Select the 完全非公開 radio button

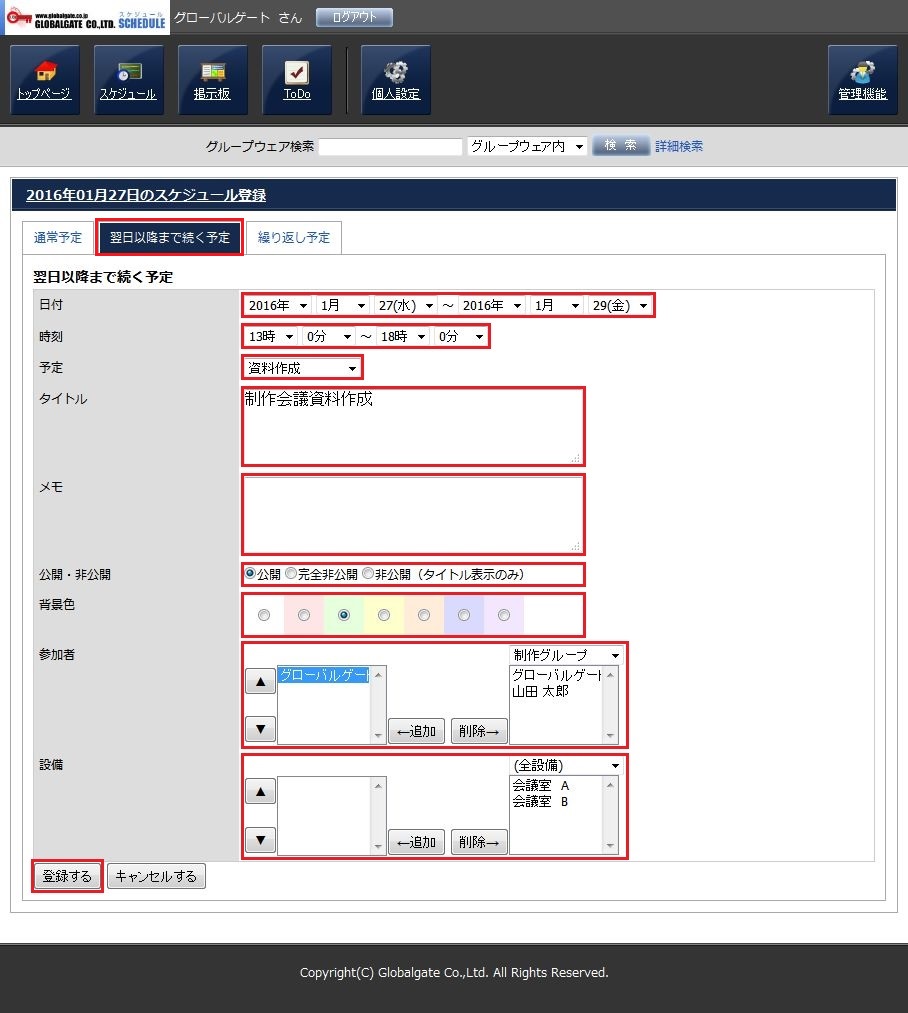coord(291,574)
